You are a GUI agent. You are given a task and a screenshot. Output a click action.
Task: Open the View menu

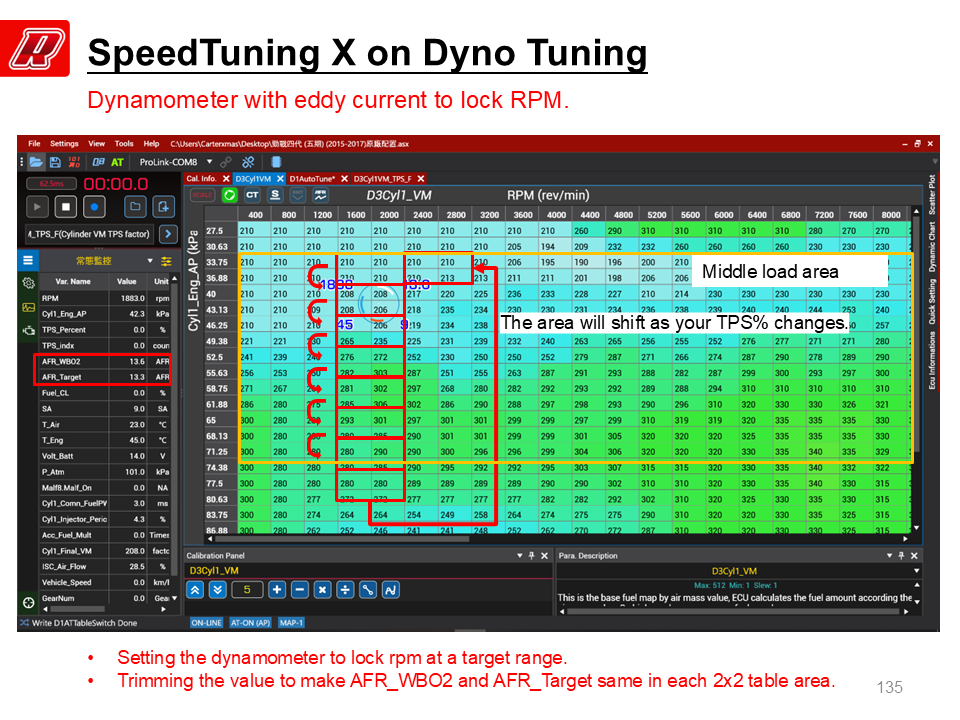pyautogui.click(x=97, y=144)
